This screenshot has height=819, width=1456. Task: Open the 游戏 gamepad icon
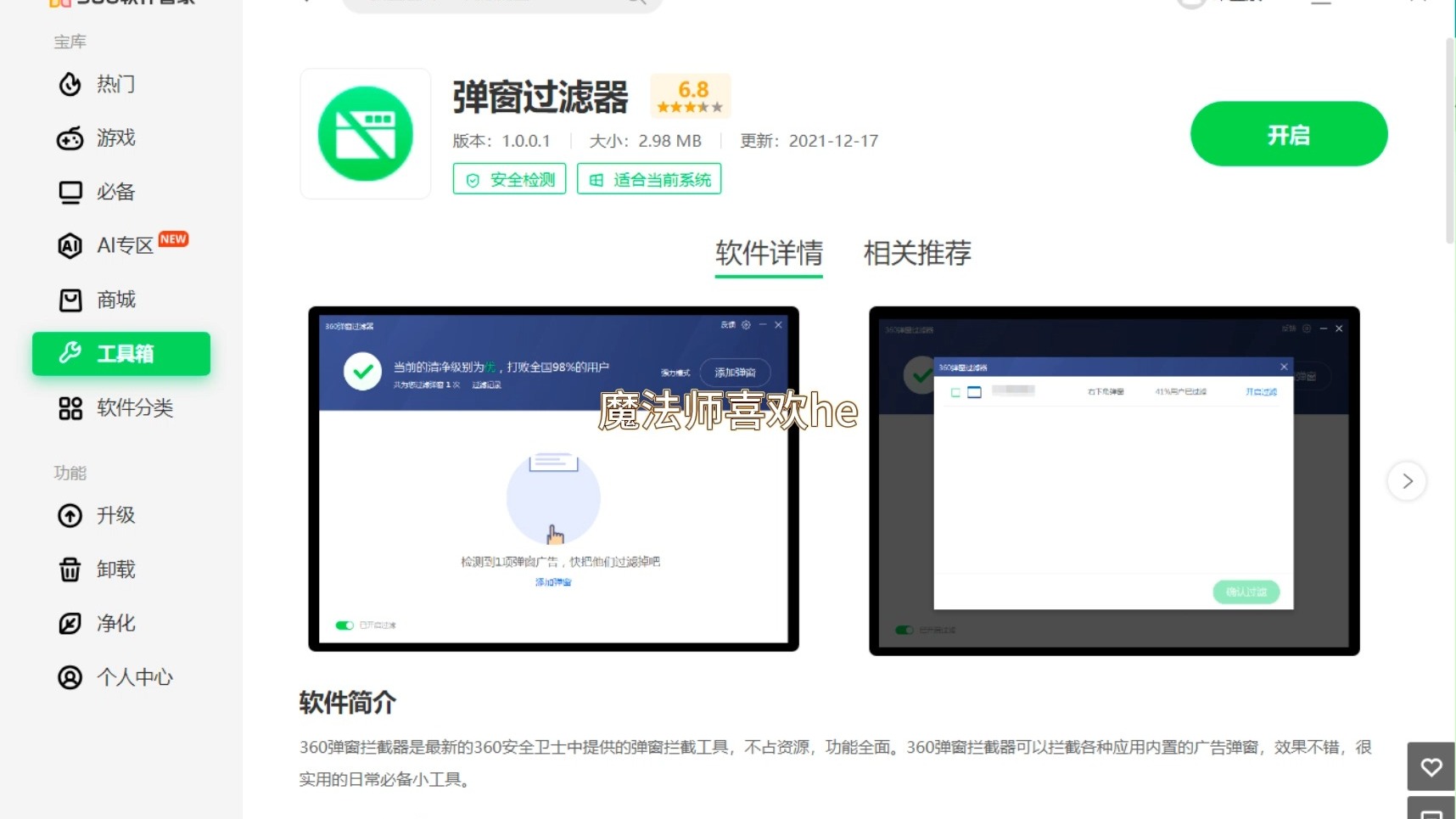pos(70,138)
